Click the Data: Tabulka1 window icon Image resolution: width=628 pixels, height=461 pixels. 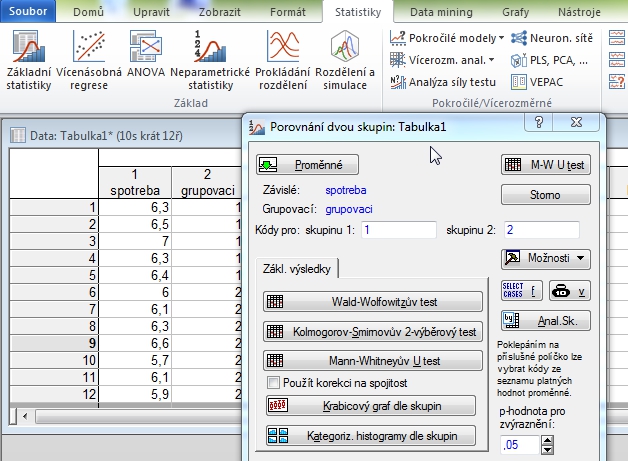tap(18, 135)
